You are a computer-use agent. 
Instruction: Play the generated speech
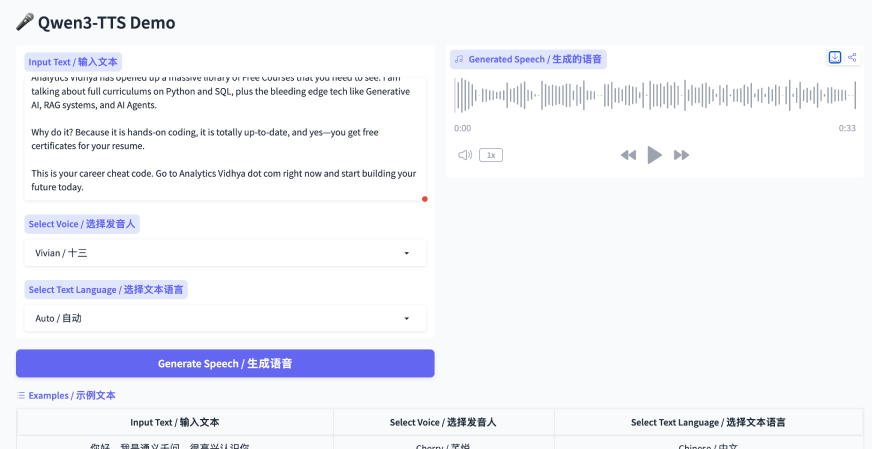(x=655, y=155)
